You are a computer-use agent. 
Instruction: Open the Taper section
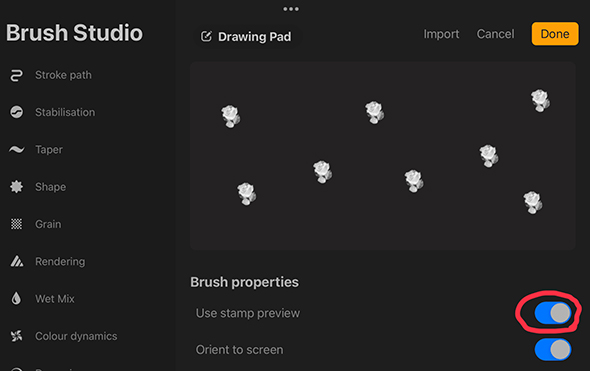(49, 149)
